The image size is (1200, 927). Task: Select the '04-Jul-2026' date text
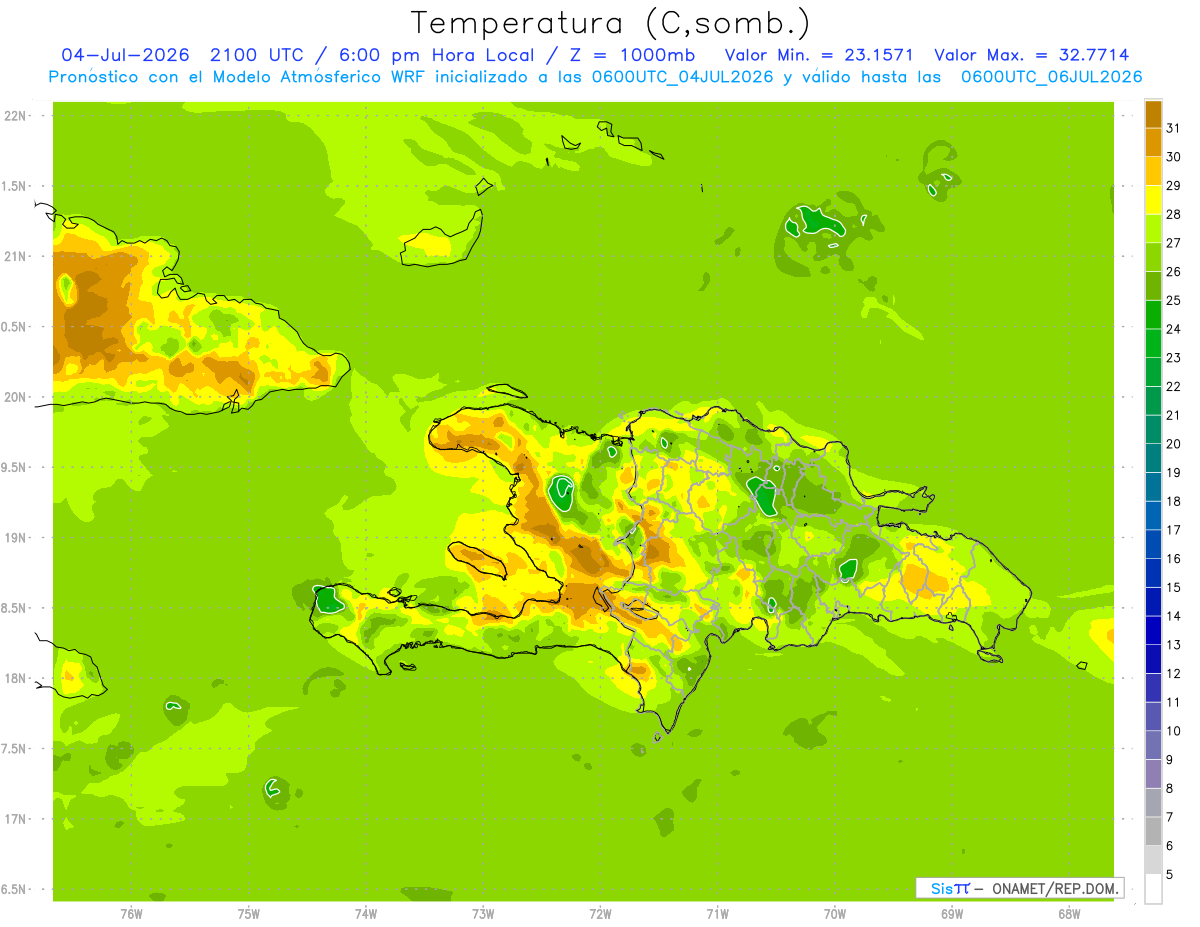(127, 55)
